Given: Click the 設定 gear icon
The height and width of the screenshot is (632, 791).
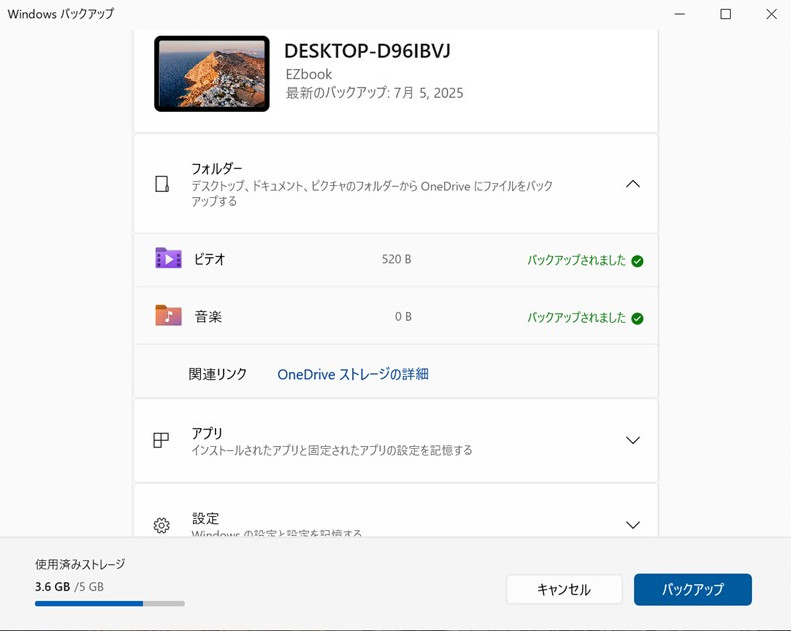Looking at the screenshot, I should (161, 525).
